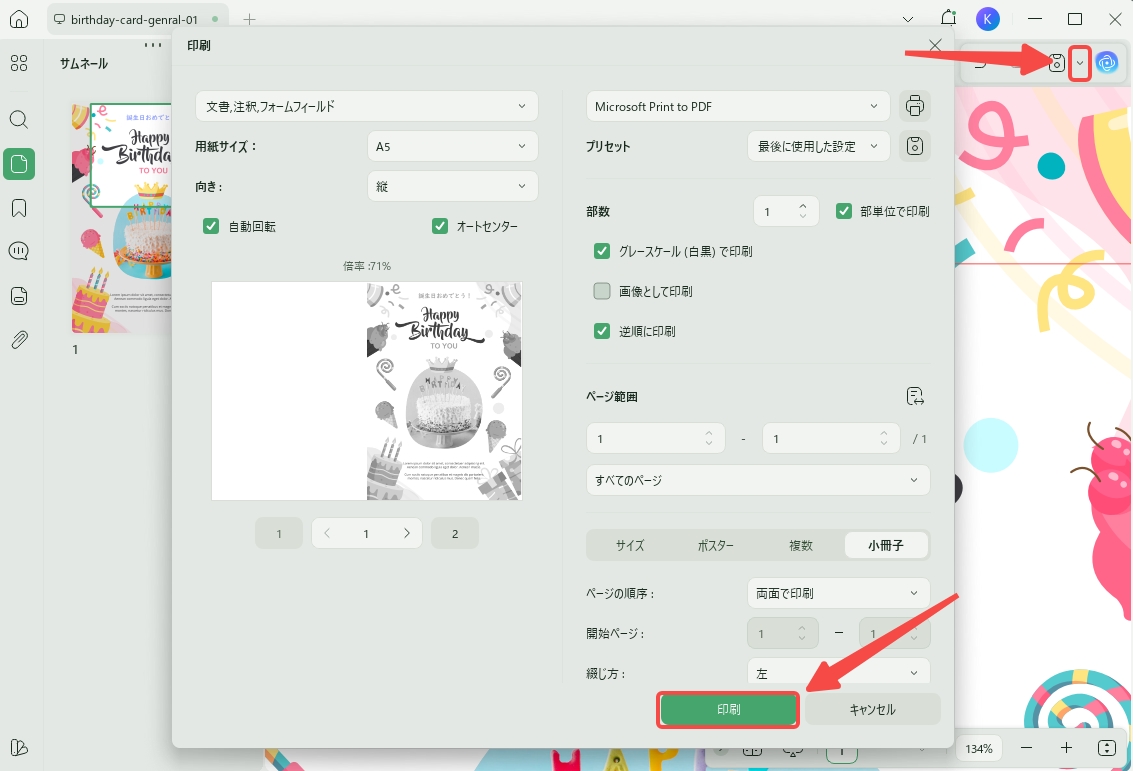Toggle the 逆順に印刷 checkbox
The image size is (1133, 771).
coord(601,331)
